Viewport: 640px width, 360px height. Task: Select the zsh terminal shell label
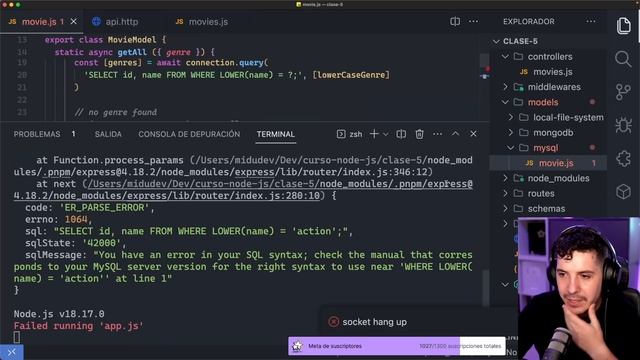(x=350, y=134)
